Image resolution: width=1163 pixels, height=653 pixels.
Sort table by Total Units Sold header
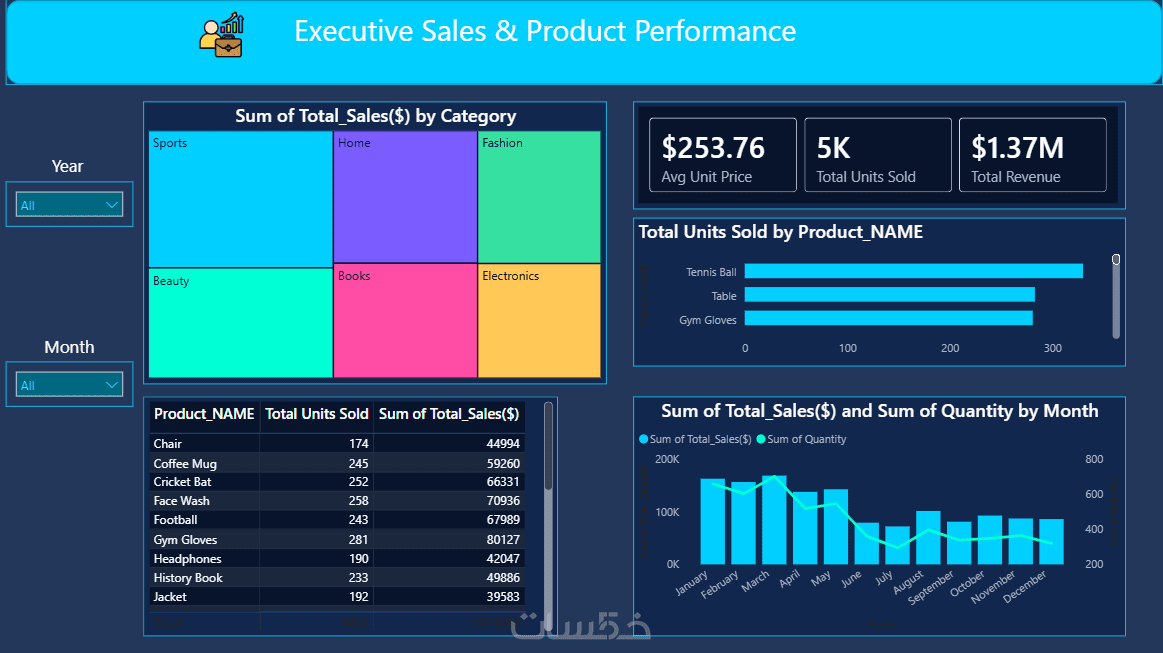317,414
